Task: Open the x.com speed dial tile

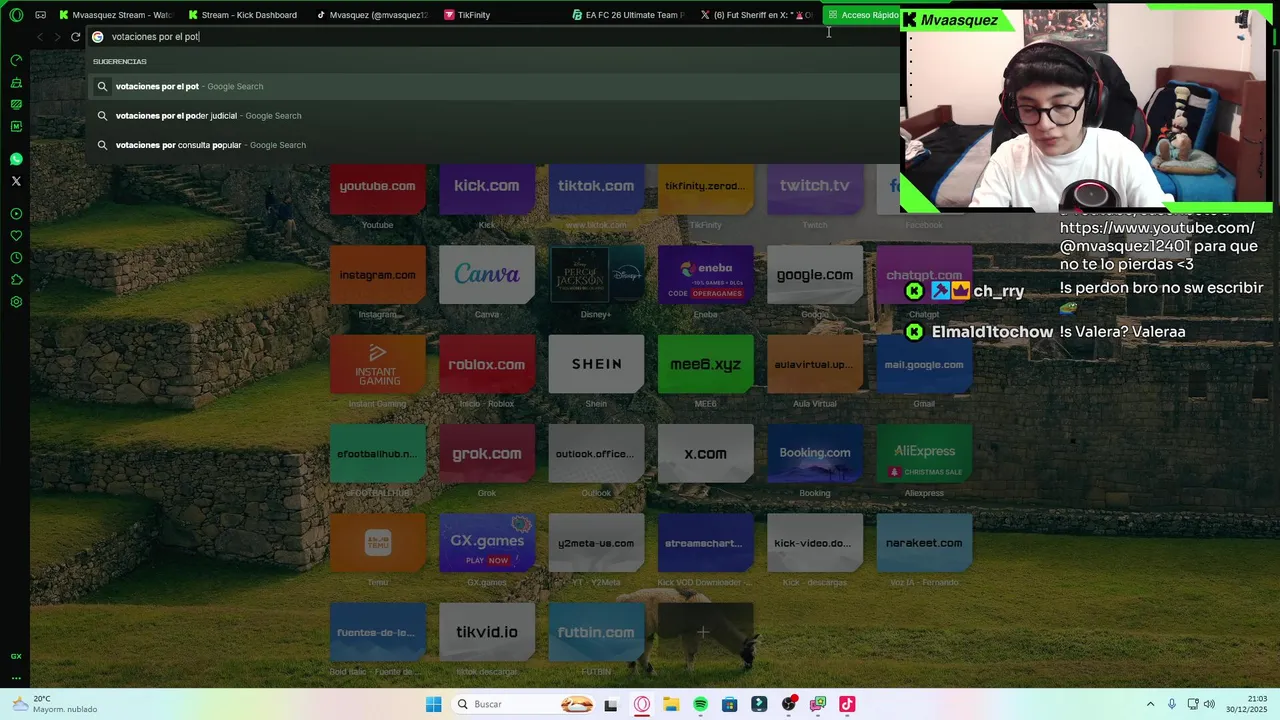Action: click(x=705, y=453)
